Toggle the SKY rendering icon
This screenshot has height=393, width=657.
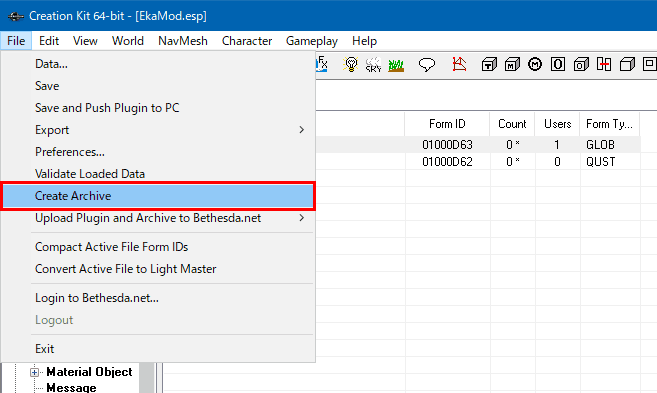373,65
